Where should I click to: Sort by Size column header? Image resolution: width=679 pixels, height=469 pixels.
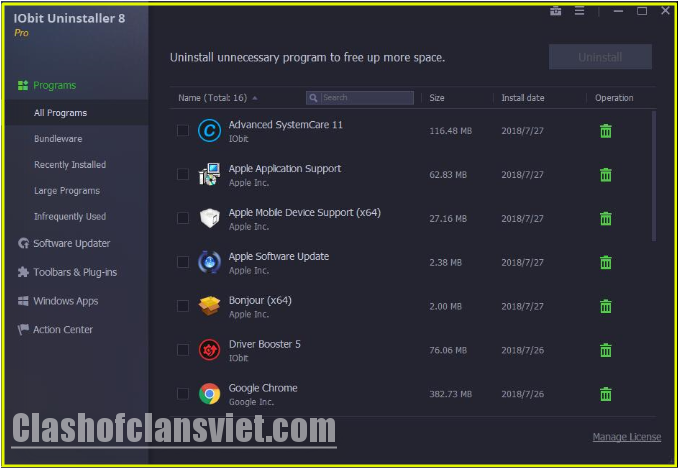436,98
